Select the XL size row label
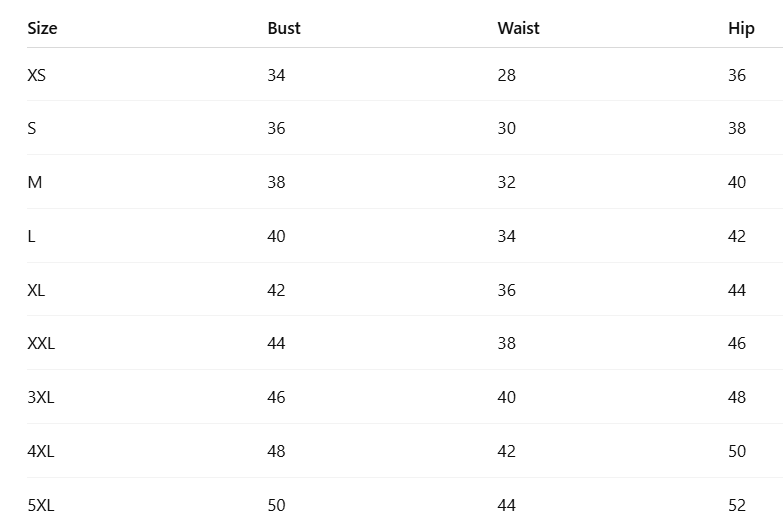This screenshot has height=526, width=783. point(36,290)
